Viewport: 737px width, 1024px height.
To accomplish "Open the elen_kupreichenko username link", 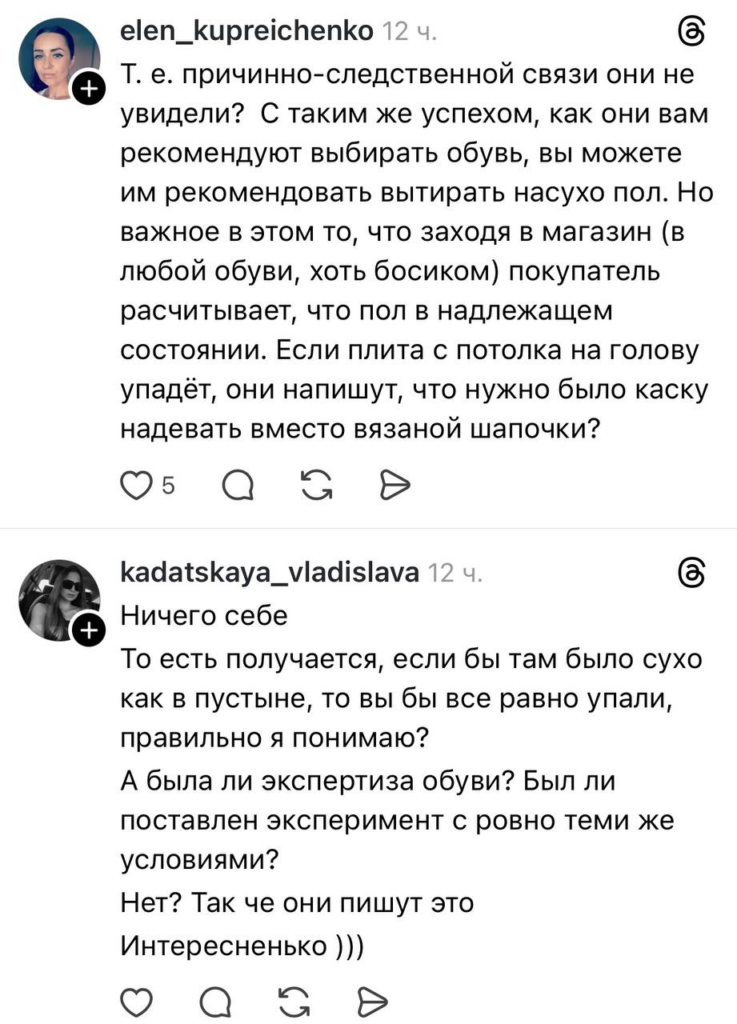I will point(246,34).
